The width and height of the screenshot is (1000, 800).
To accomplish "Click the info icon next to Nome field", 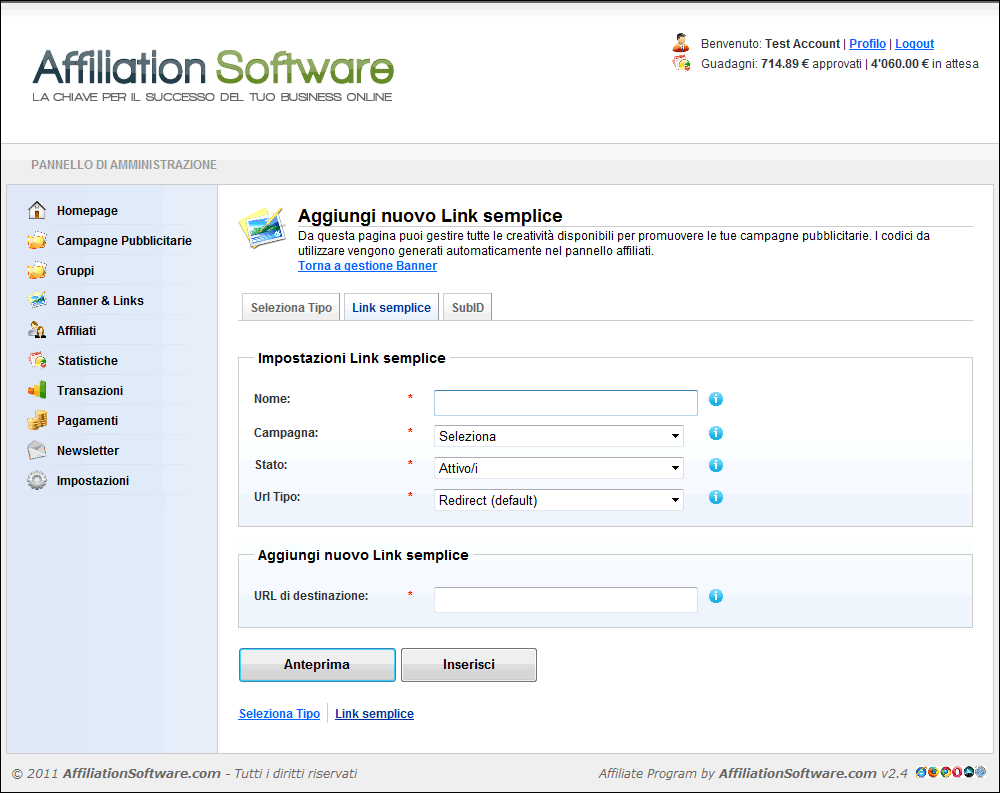I will pyautogui.click(x=716, y=399).
